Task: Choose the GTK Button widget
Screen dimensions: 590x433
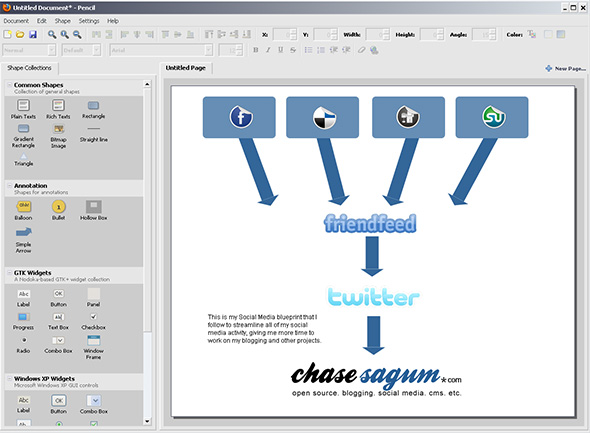Action: 58,298
